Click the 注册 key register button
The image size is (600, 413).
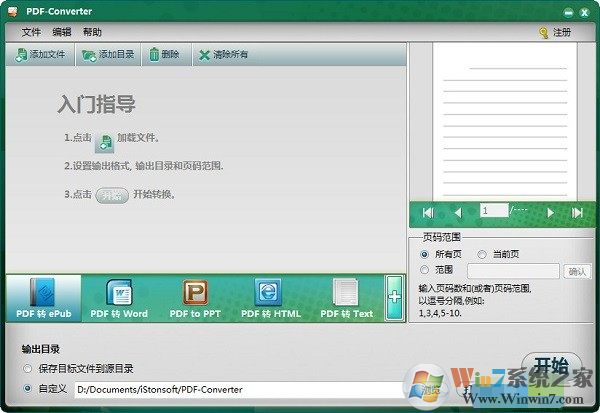555,33
